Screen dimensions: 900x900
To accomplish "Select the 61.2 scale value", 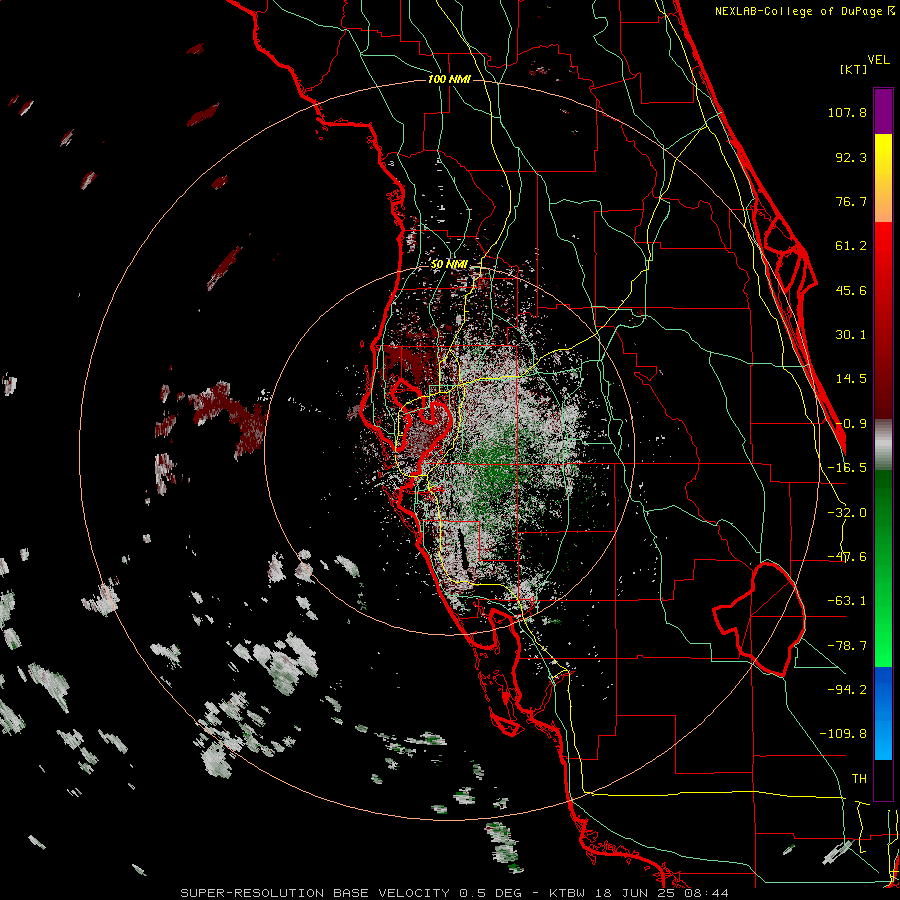I will point(851,246).
